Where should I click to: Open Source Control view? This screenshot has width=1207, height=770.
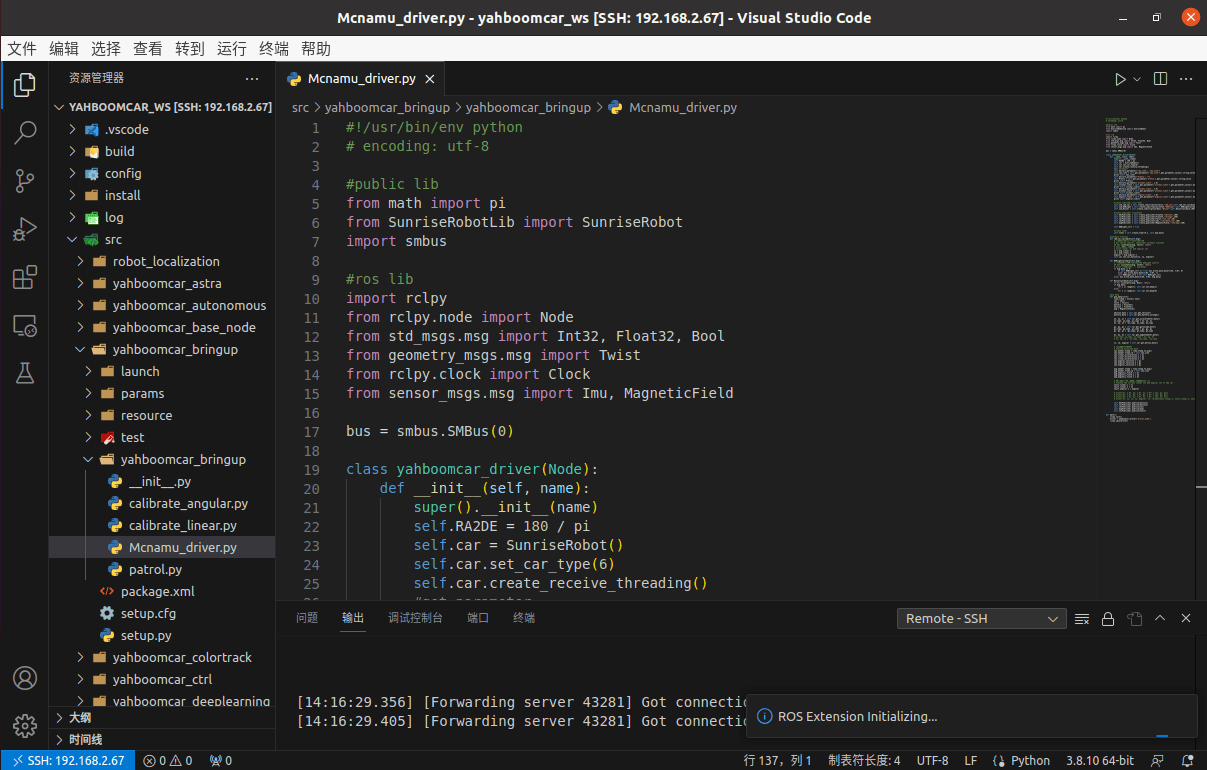click(x=25, y=181)
